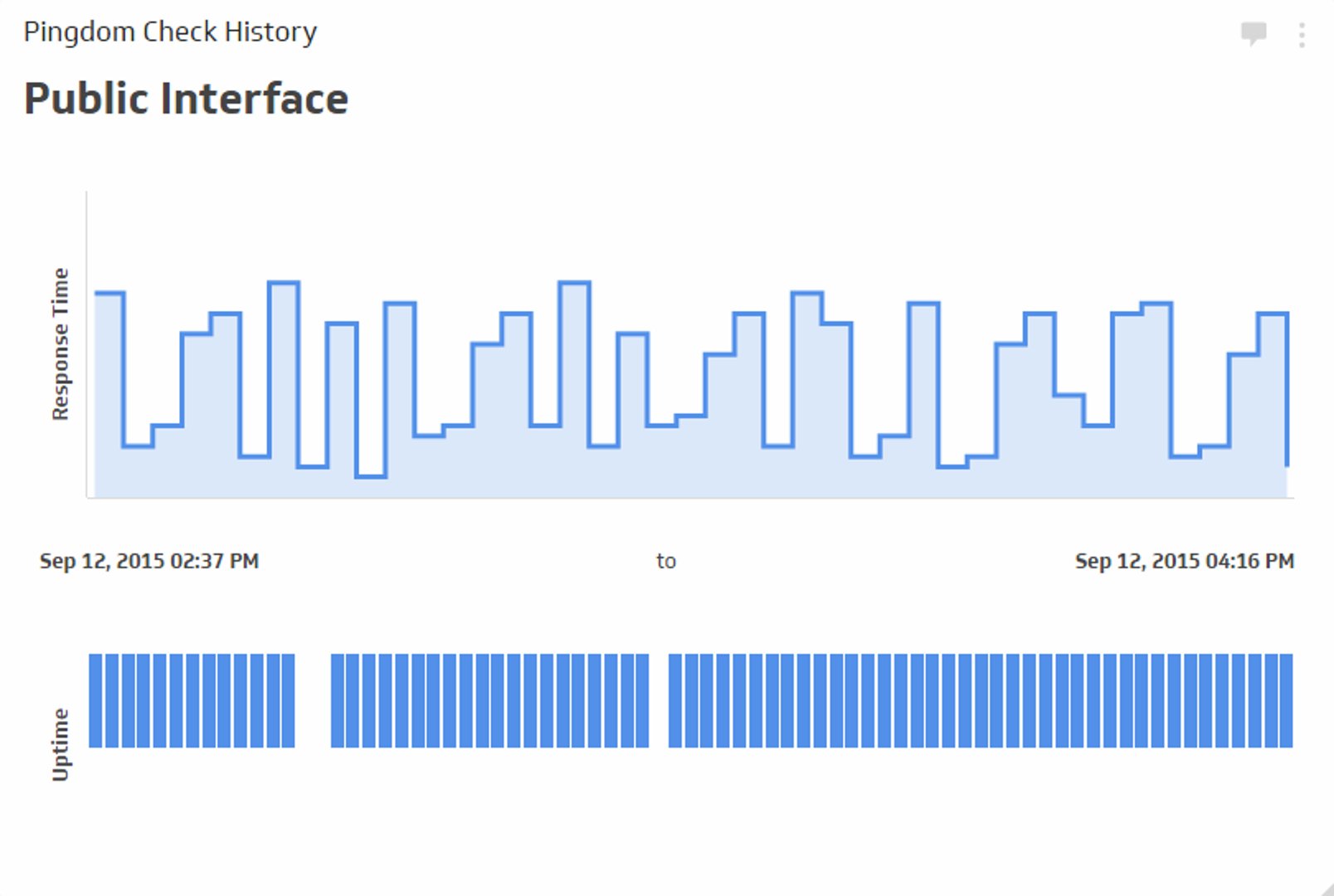
Task: Click the 'to' label between the dates
Action: [665, 561]
